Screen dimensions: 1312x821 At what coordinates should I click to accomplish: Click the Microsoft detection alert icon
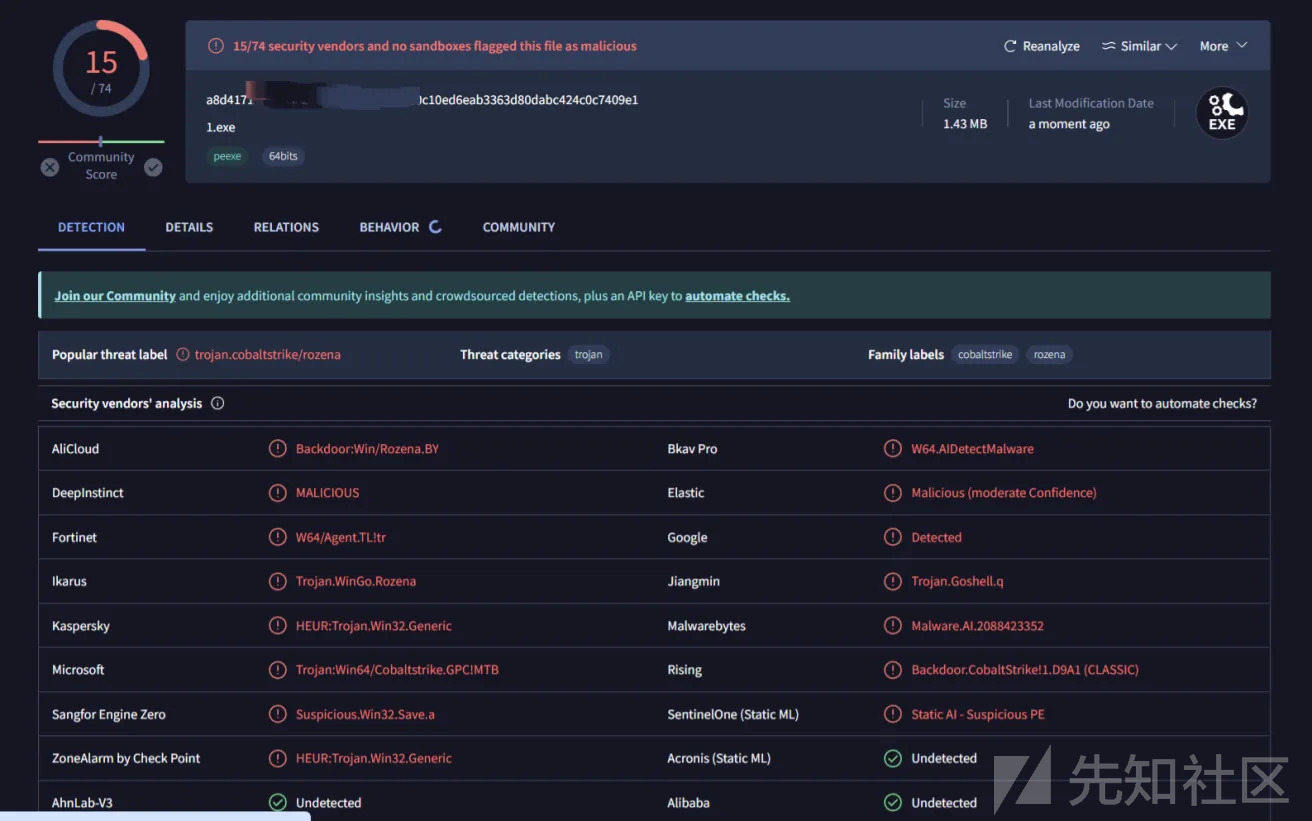click(278, 670)
